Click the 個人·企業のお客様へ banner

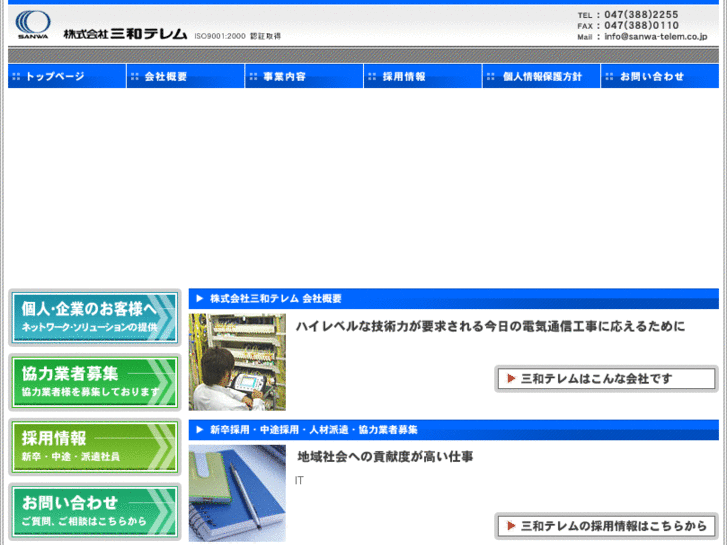(95, 318)
